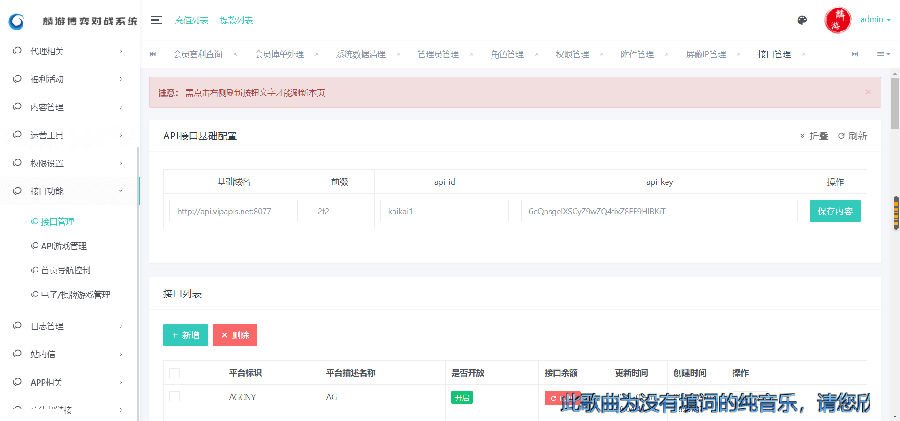This screenshot has height=421, width=900.
Task: Toggle the green 开启 status on AG row
Action: [461, 397]
